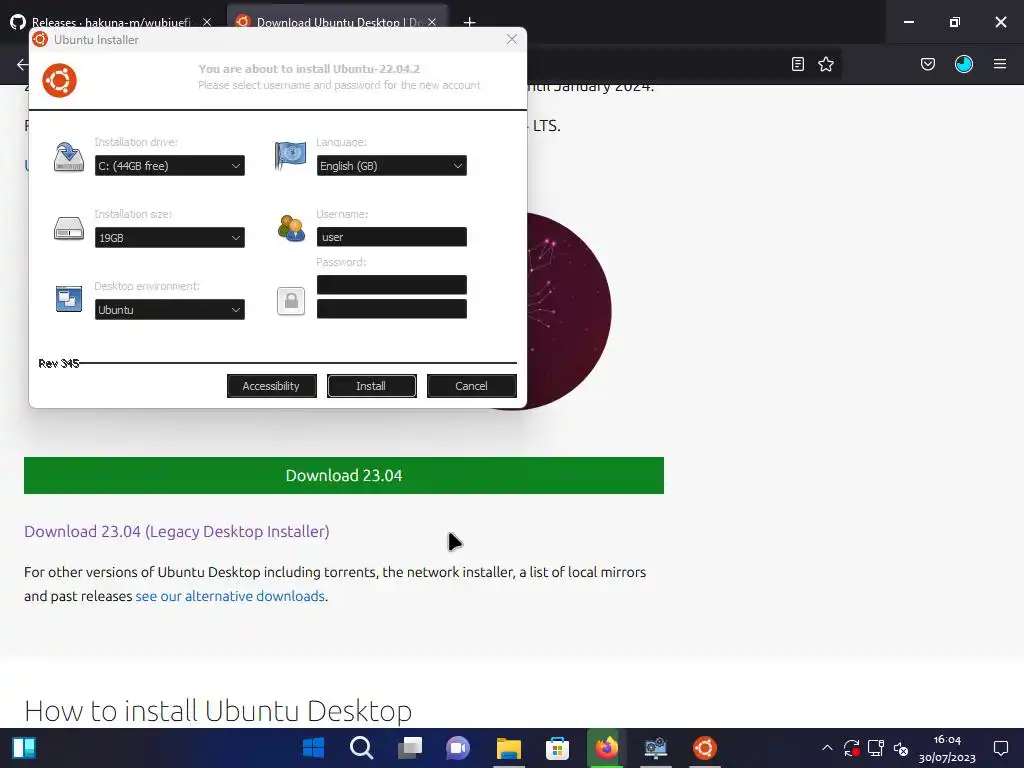Click the language flag icon

(291, 155)
